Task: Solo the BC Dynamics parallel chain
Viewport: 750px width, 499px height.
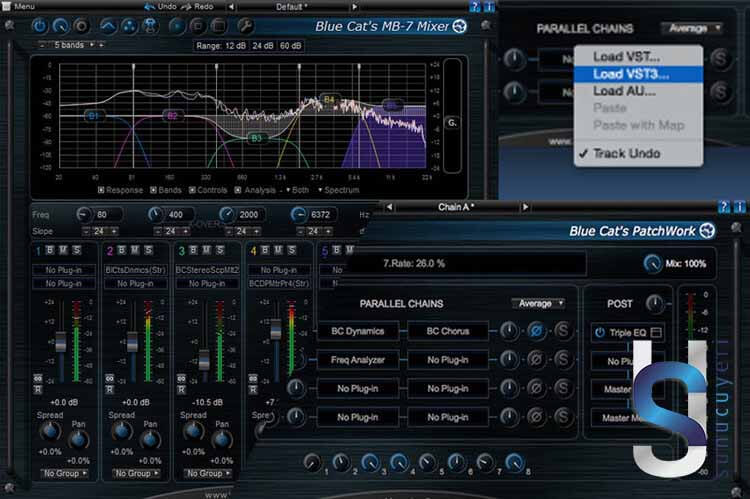Action: tap(562, 331)
